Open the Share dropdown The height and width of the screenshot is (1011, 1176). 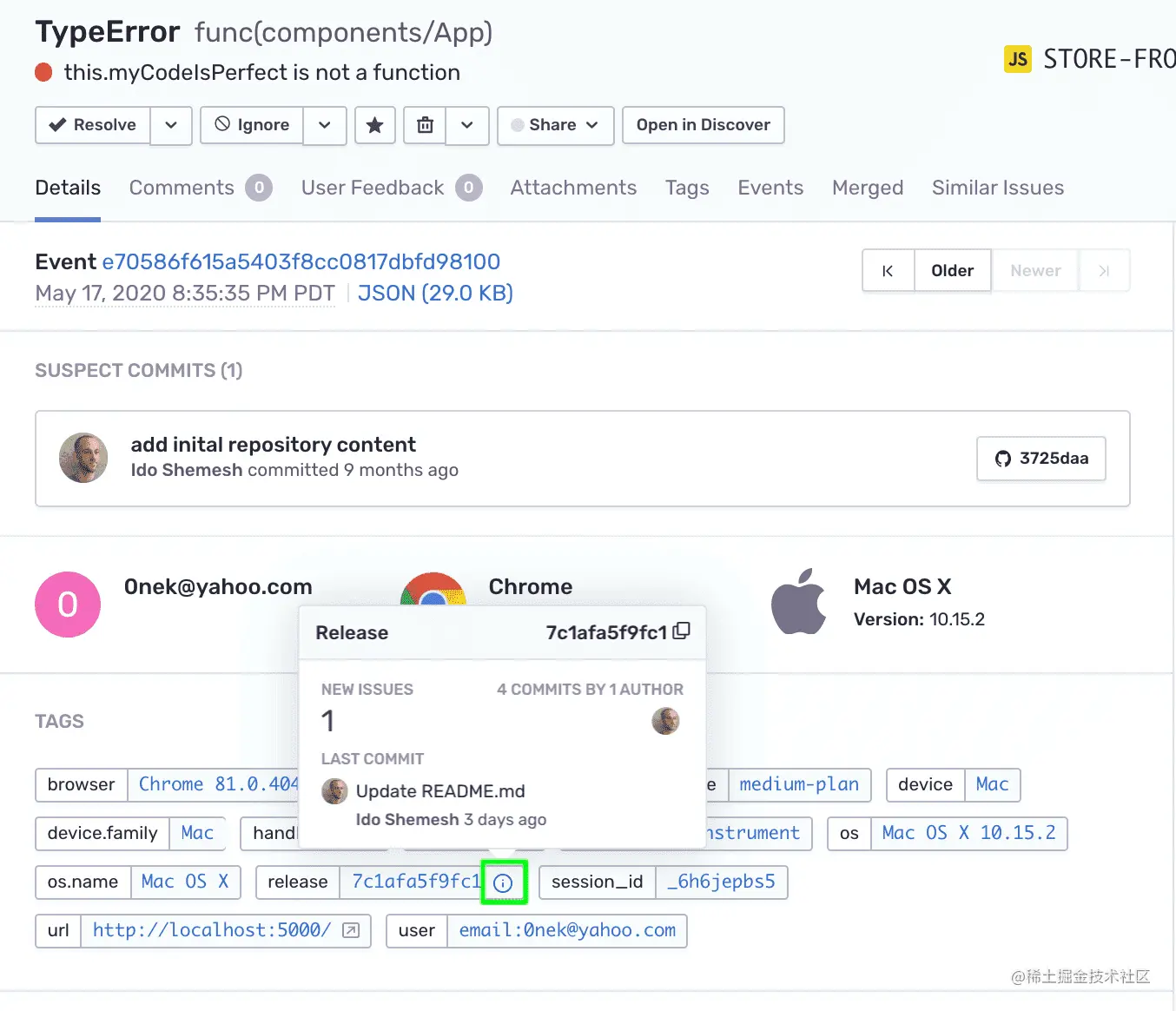coord(556,125)
